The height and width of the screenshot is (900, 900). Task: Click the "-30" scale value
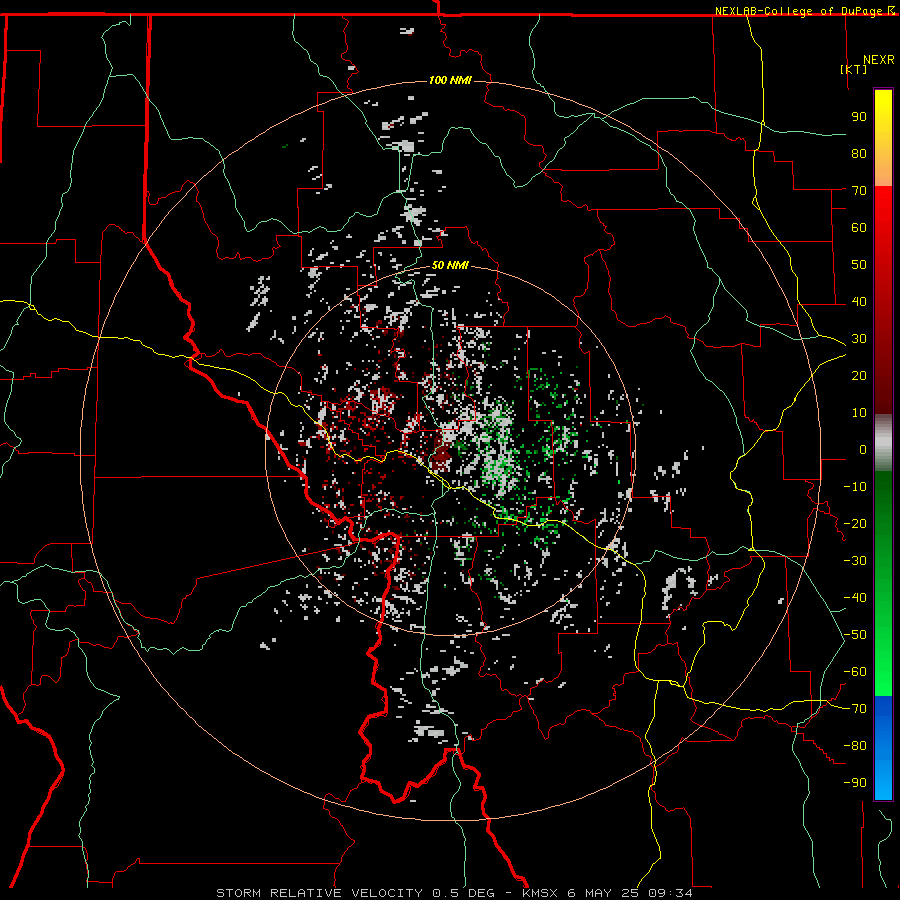click(855, 561)
